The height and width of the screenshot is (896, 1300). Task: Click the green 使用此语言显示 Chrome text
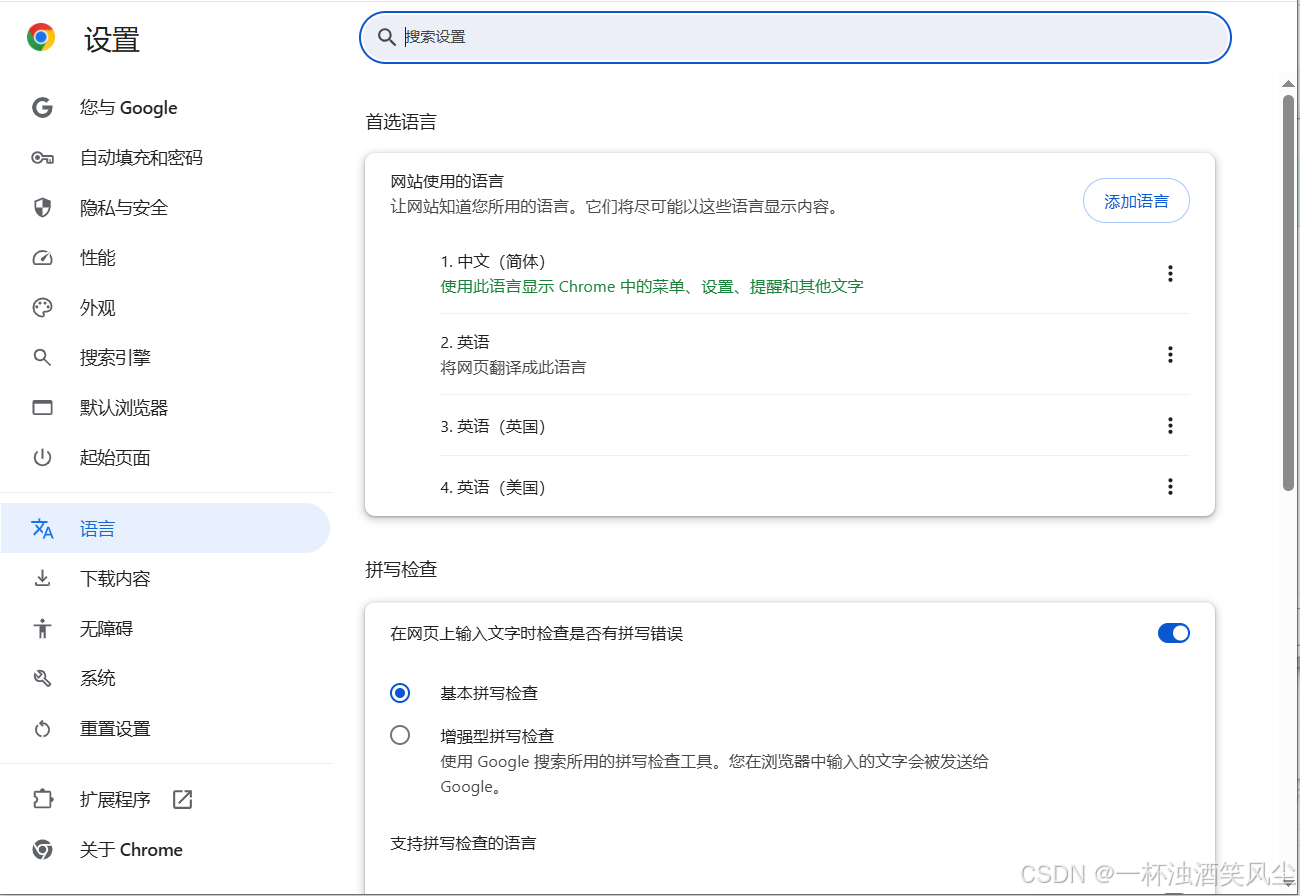[652, 286]
